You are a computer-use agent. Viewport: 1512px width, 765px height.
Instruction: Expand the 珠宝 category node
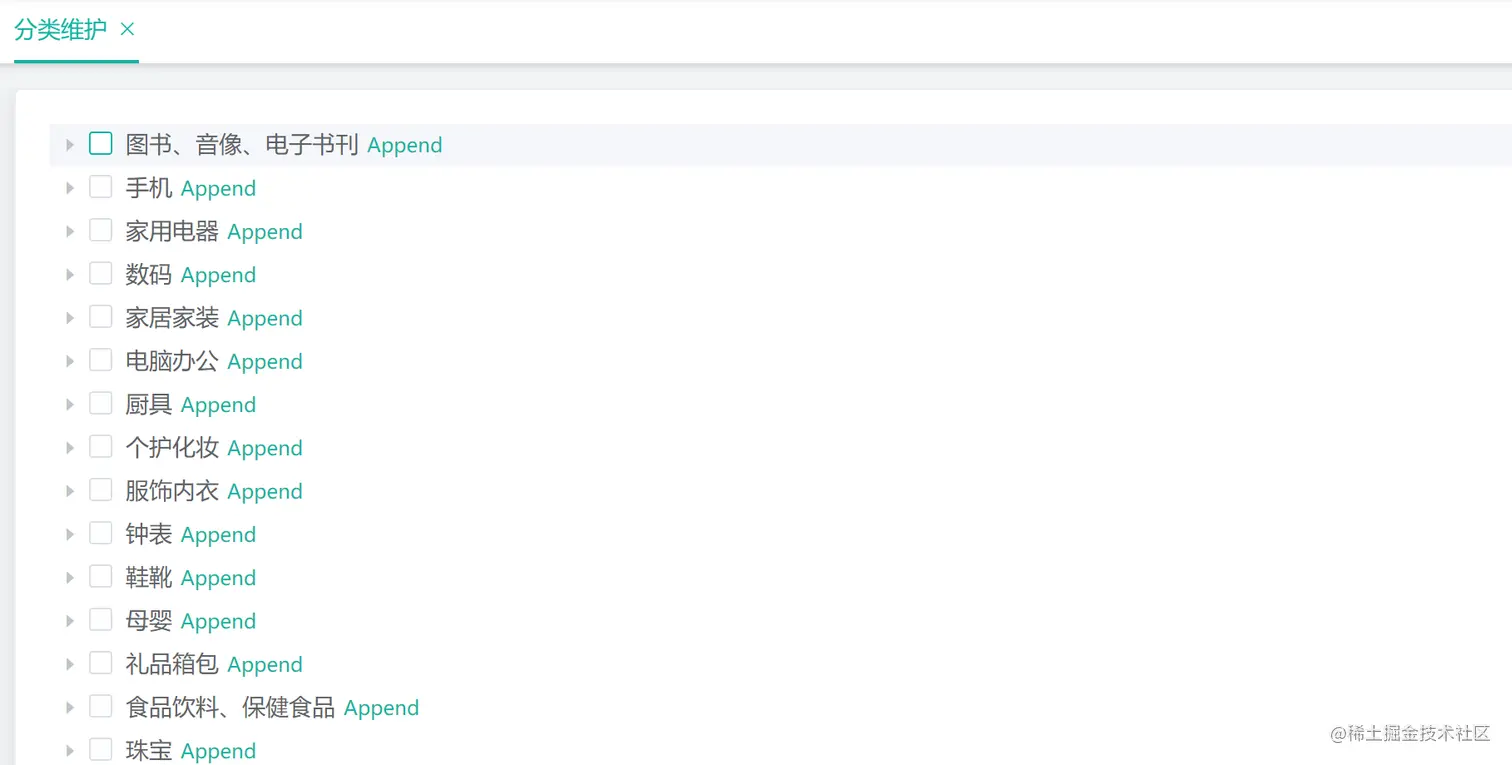coord(70,751)
